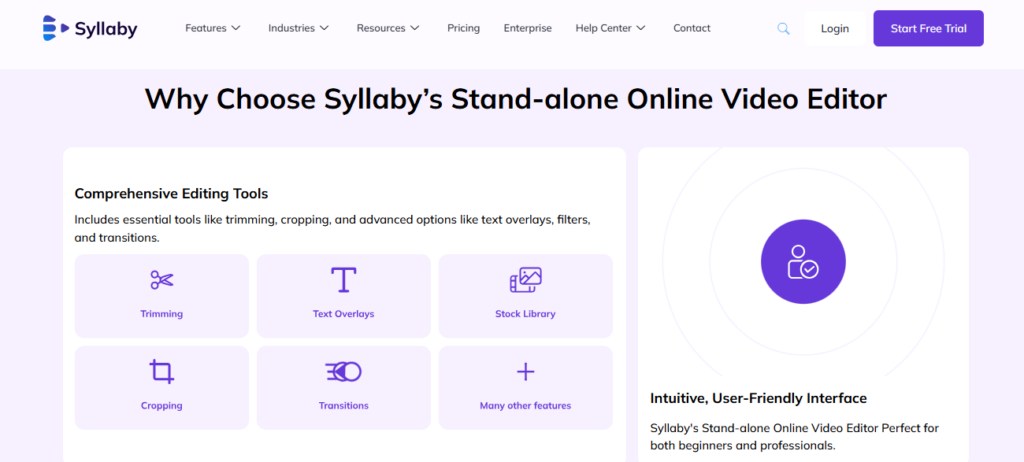Select the Stock Library label

[525, 314]
